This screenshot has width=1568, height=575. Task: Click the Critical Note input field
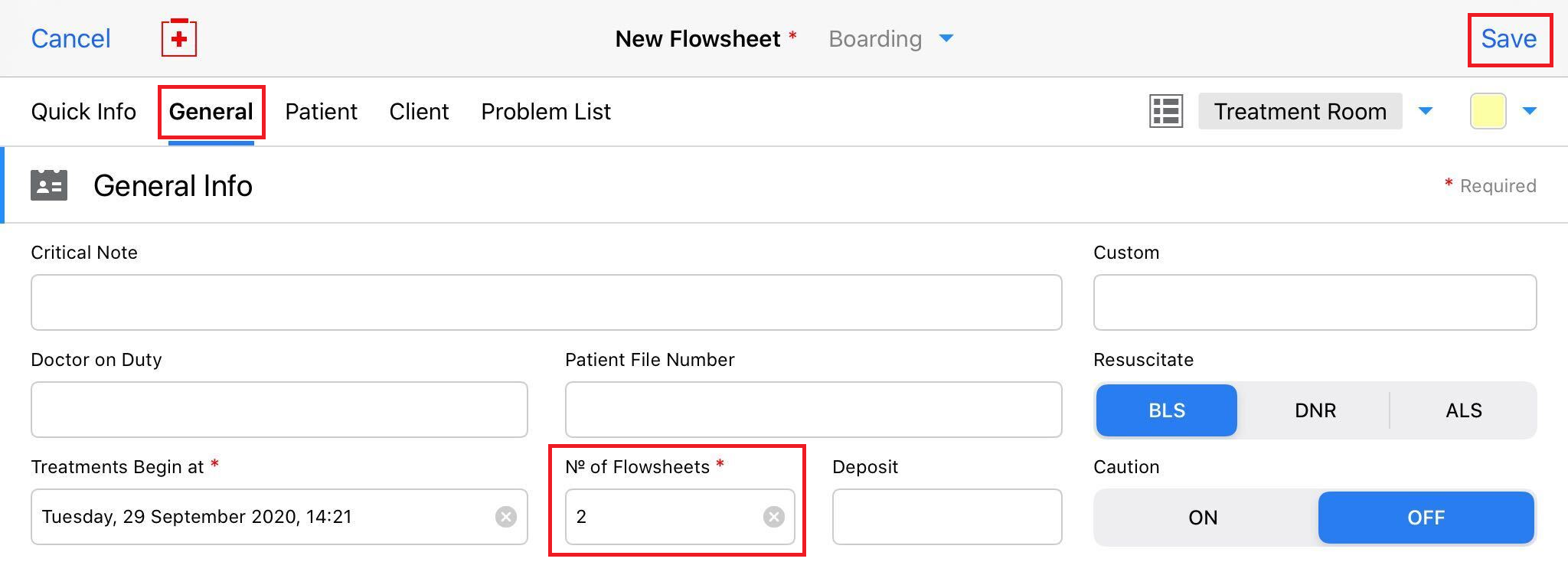546,302
